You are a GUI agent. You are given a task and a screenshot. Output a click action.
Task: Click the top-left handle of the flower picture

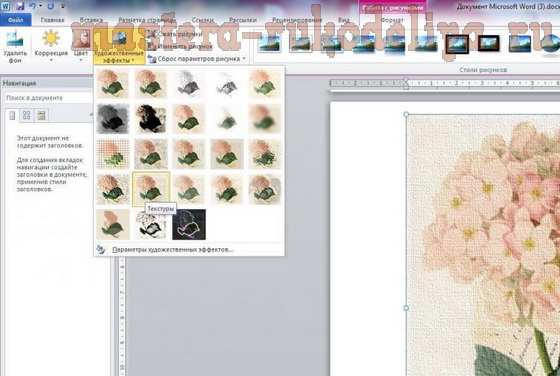coord(406,114)
